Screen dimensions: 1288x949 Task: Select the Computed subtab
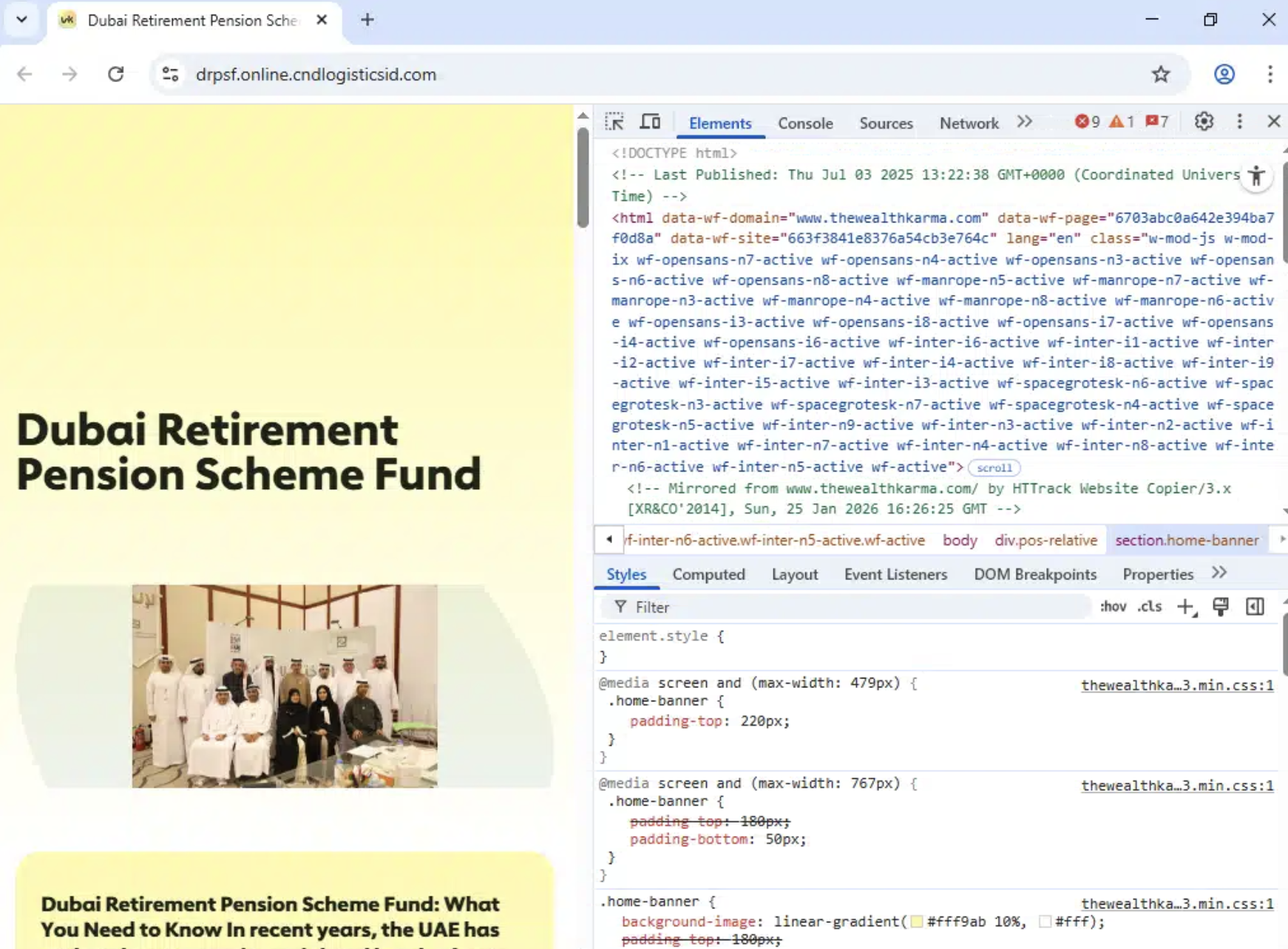[708, 574]
